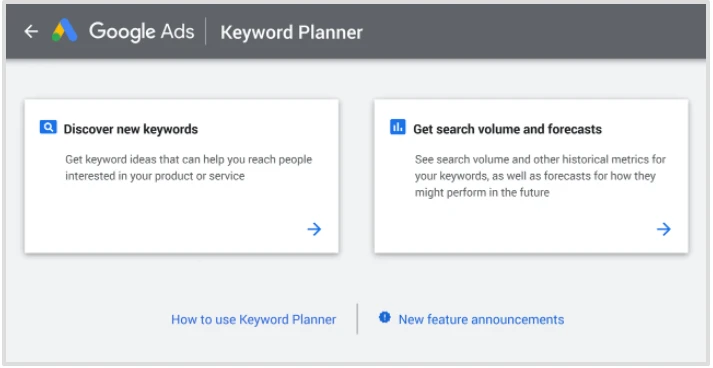Click the Keyword Planner header title
This screenshot has width=713, height=368.
[291, 32]
